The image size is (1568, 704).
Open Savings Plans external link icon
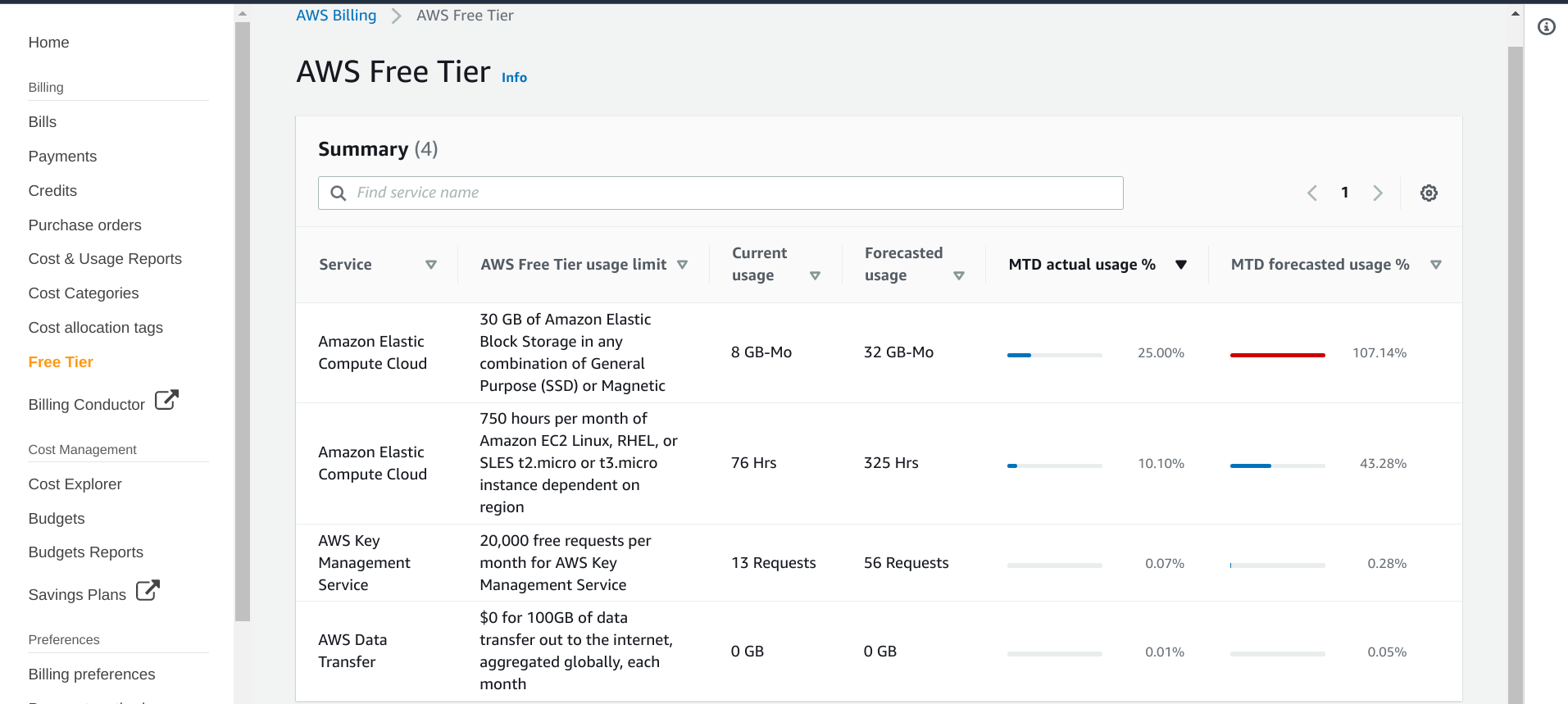click(148, 590)
